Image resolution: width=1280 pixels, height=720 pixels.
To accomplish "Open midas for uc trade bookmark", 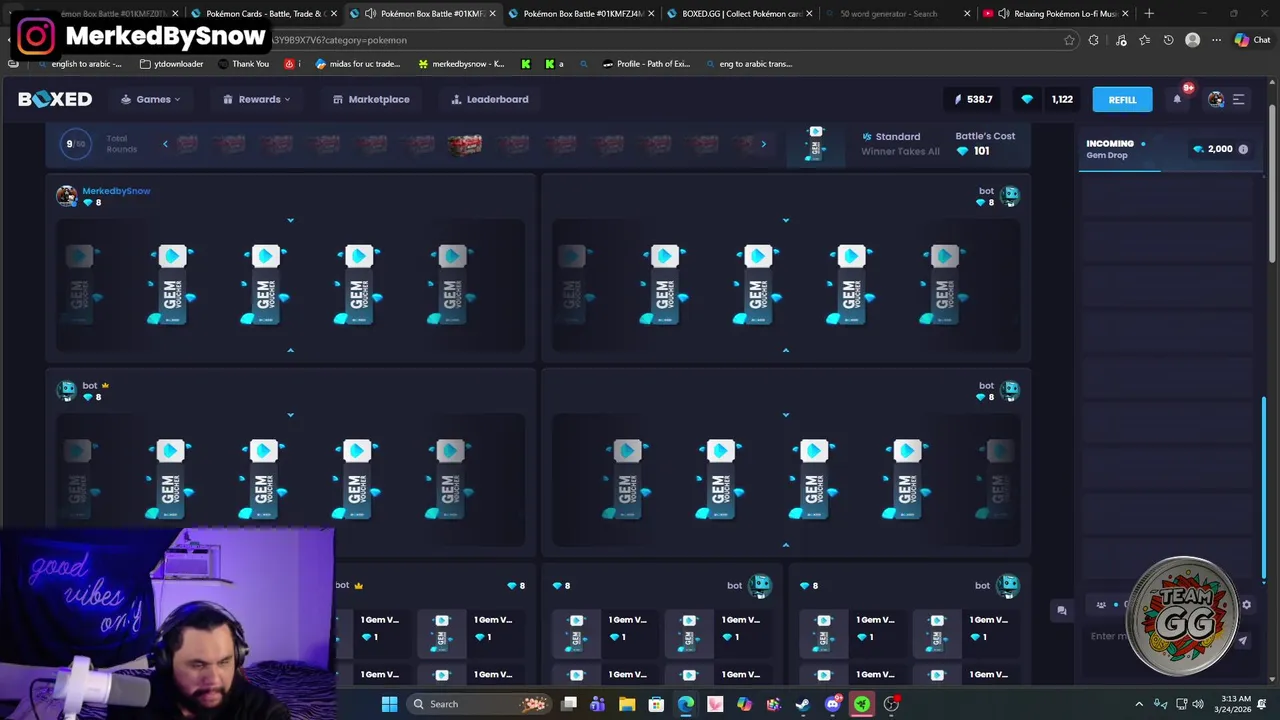I will pos(358,64).
